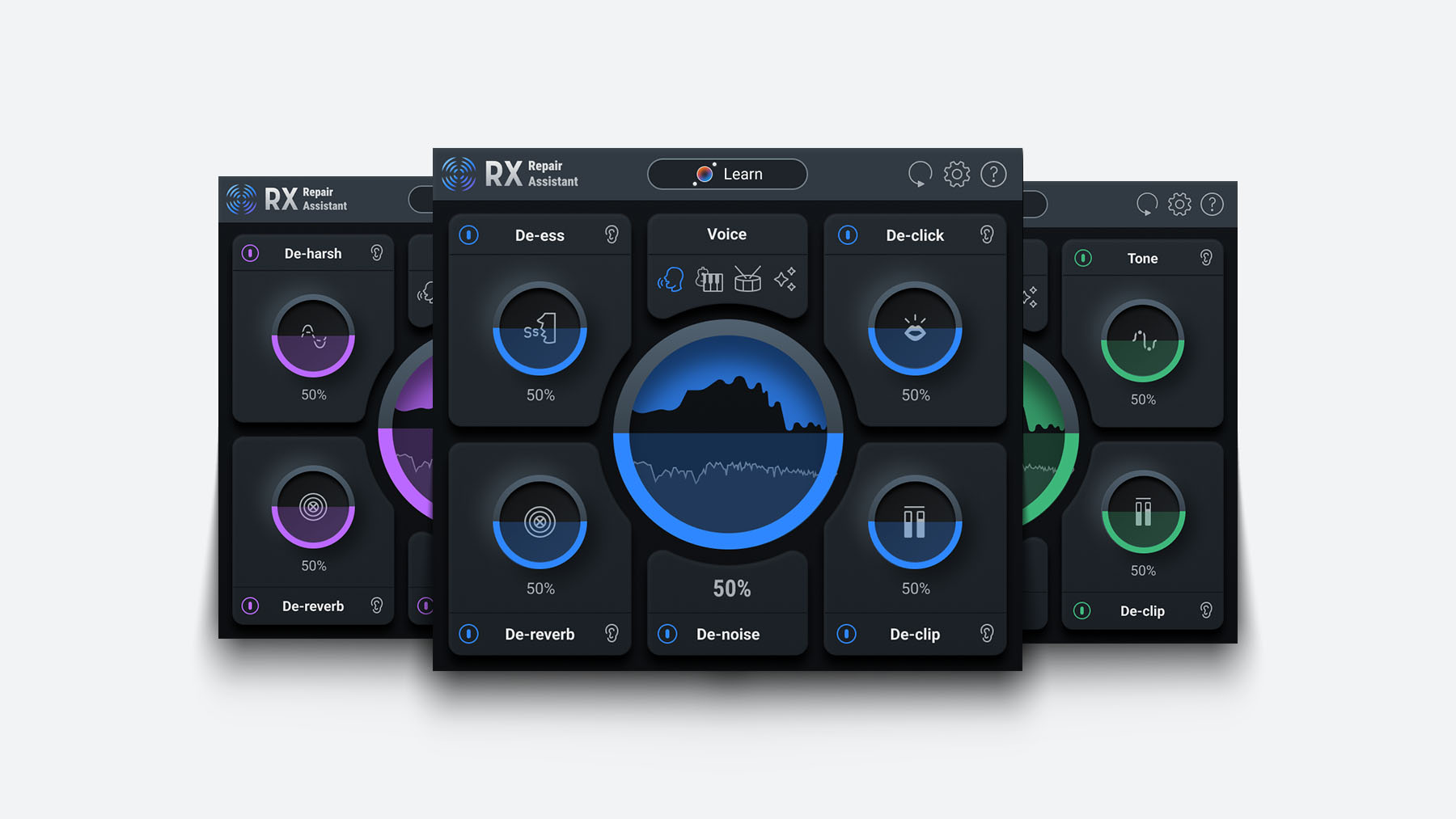Viewport: 1456px width, 819px height.
Task: Open the Voice source selector header
Action: coord(726,234)
